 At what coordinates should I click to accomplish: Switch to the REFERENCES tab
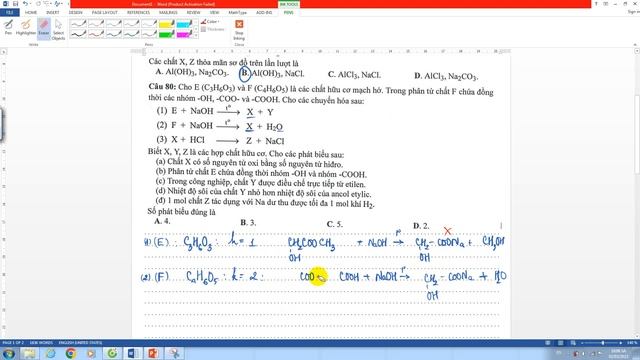[x=138, y=13]
